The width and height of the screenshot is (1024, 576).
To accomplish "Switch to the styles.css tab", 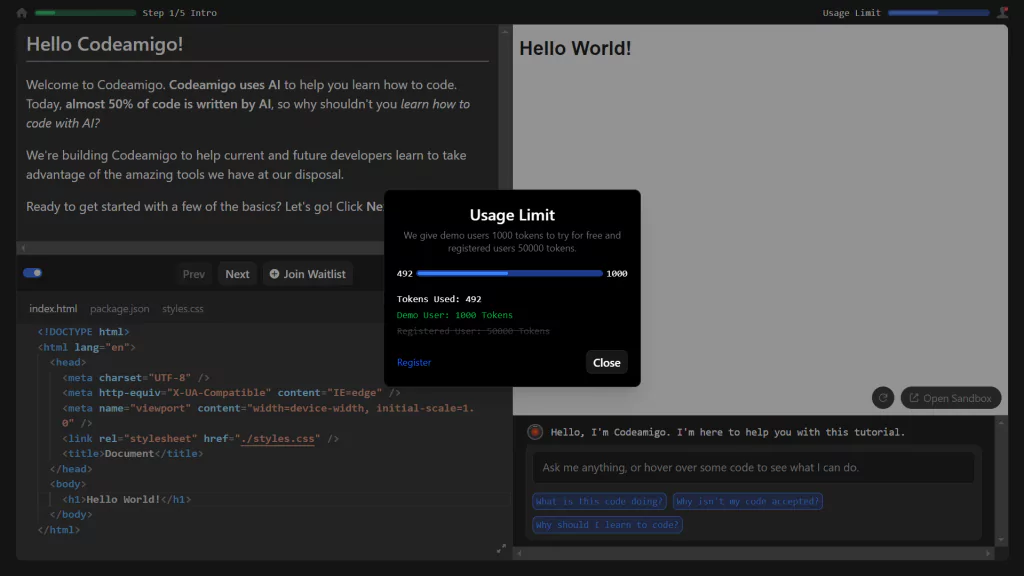I will pyautogui.click(x=183, y=308).
